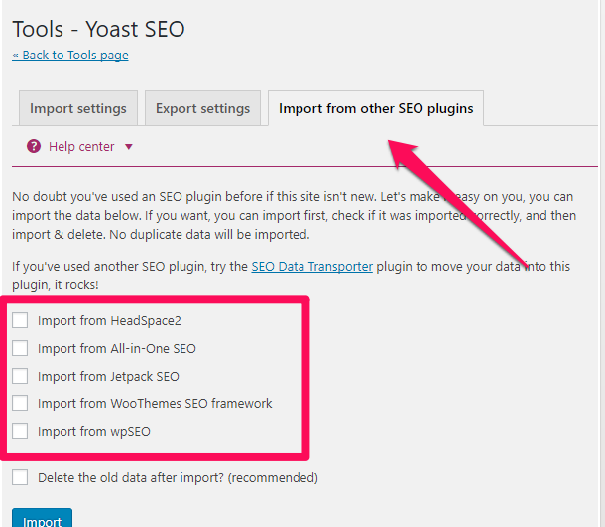605x527 pixels.
Task: Go back via Back to Tools page link
Action: click(x=70, y=55)
